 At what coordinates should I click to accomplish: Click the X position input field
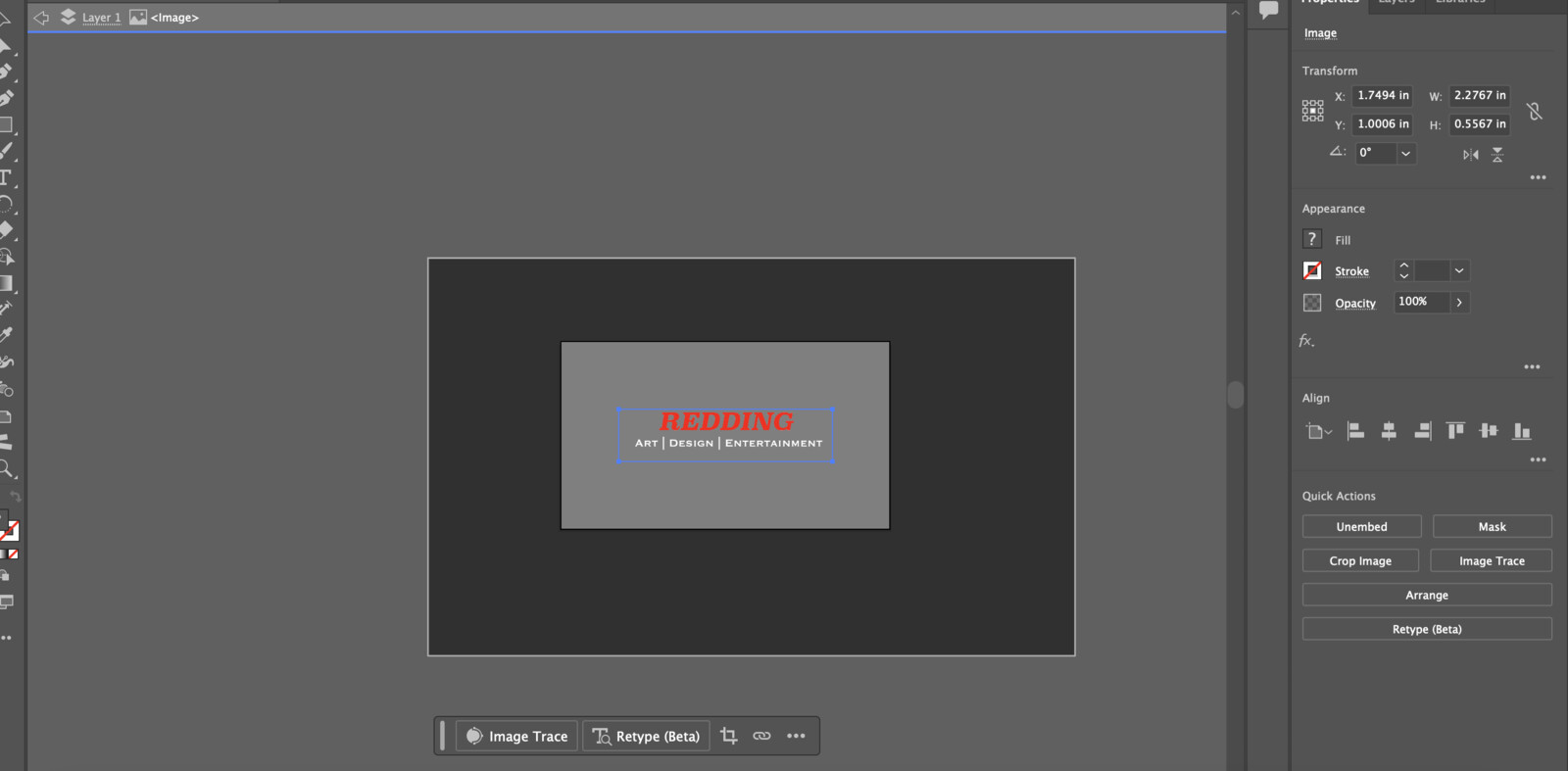pyautogui.click(x=1383, y=96)
